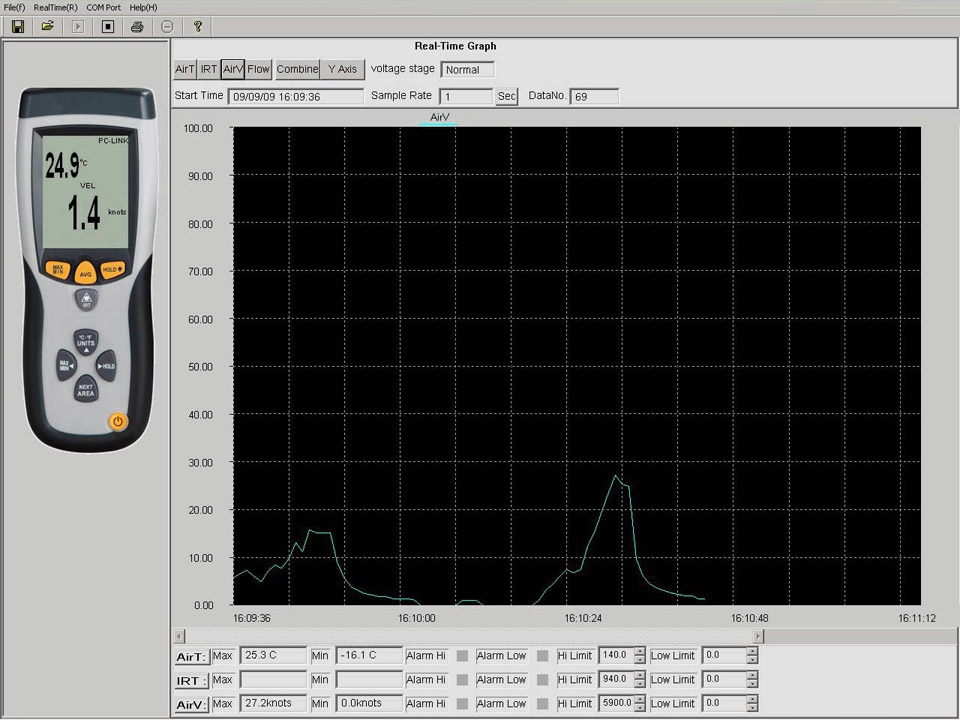
Task: Increase the AirT Hi Limit with up arrow
Action: (x=640, y=652)
